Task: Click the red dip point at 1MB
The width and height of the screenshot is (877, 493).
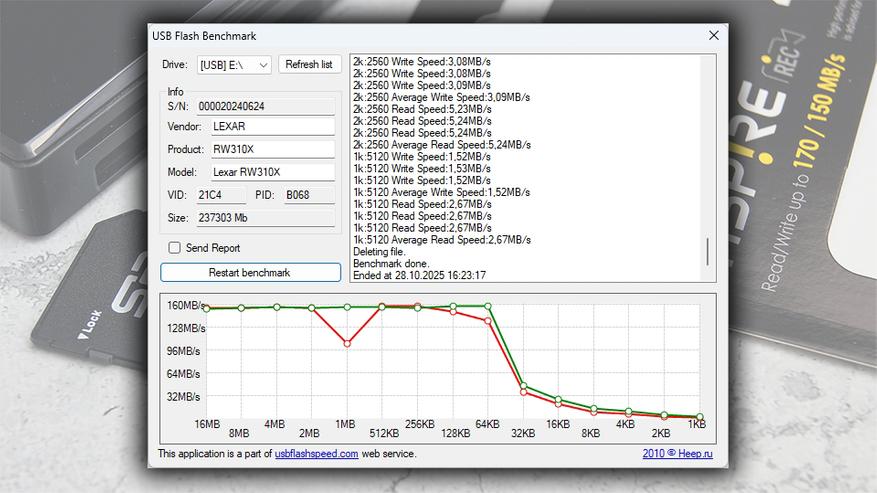Action: click(x=347, y=343)
